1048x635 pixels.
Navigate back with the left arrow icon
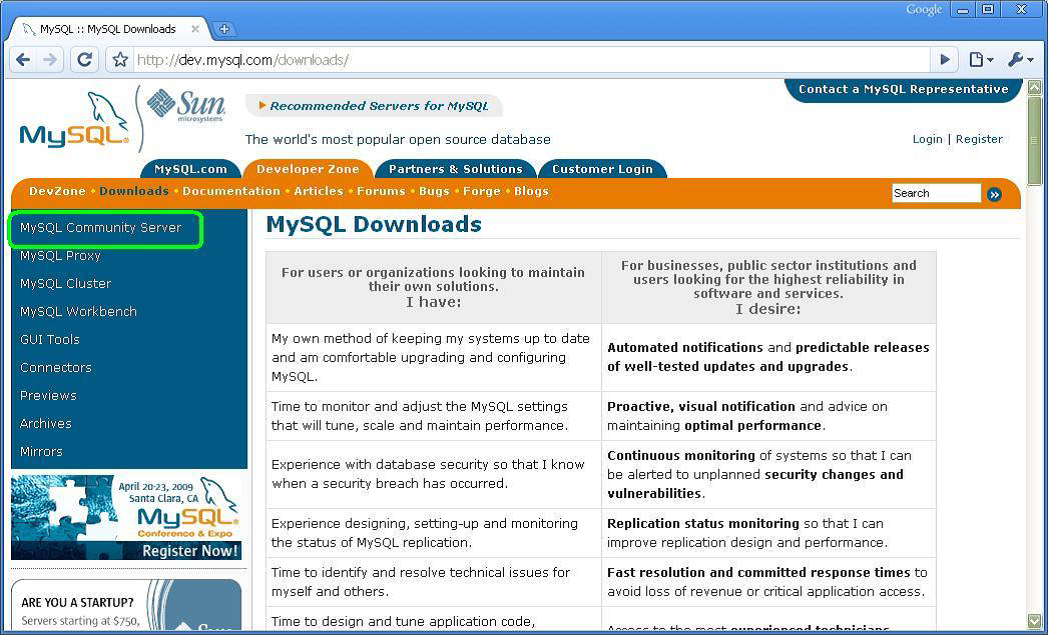pos(22,59)
